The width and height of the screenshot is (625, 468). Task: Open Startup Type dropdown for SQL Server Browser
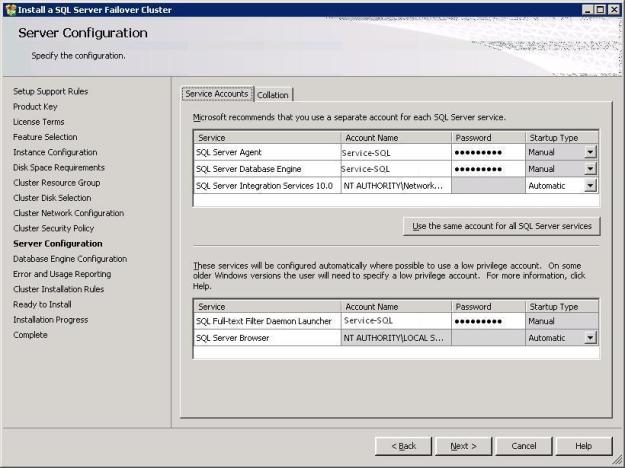tap(590, 338)
